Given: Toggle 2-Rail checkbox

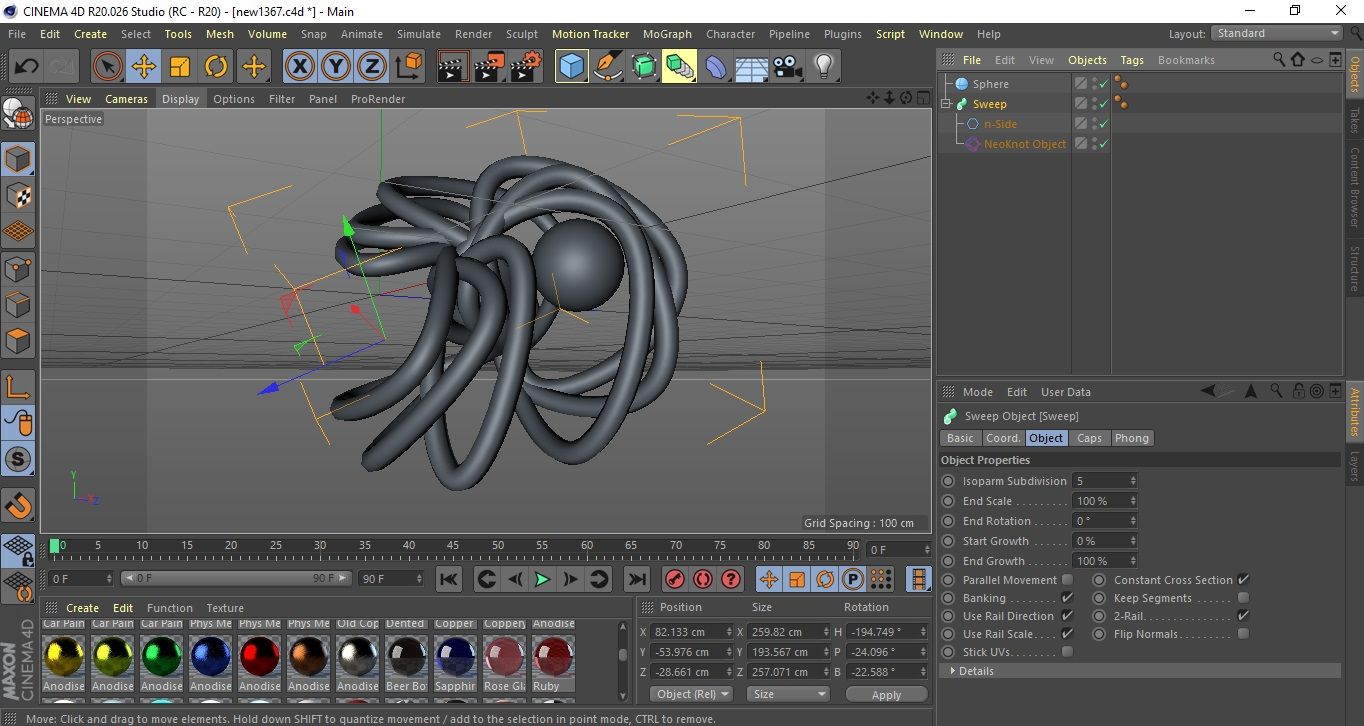Looking at the screenshot, I should point(1243,616).
